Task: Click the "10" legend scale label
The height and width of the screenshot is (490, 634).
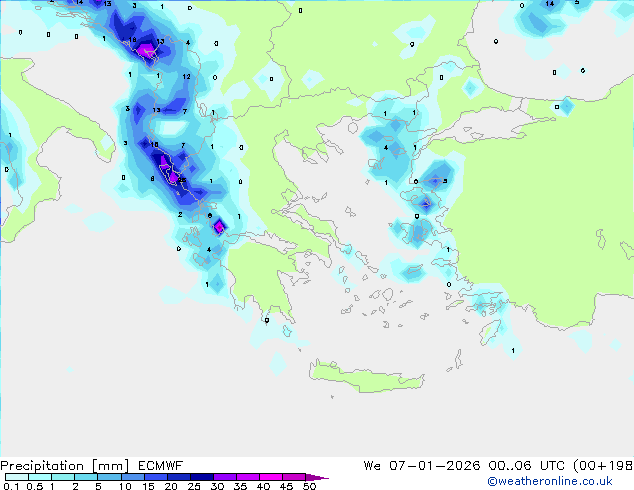Action: click(x=125, y=486)
